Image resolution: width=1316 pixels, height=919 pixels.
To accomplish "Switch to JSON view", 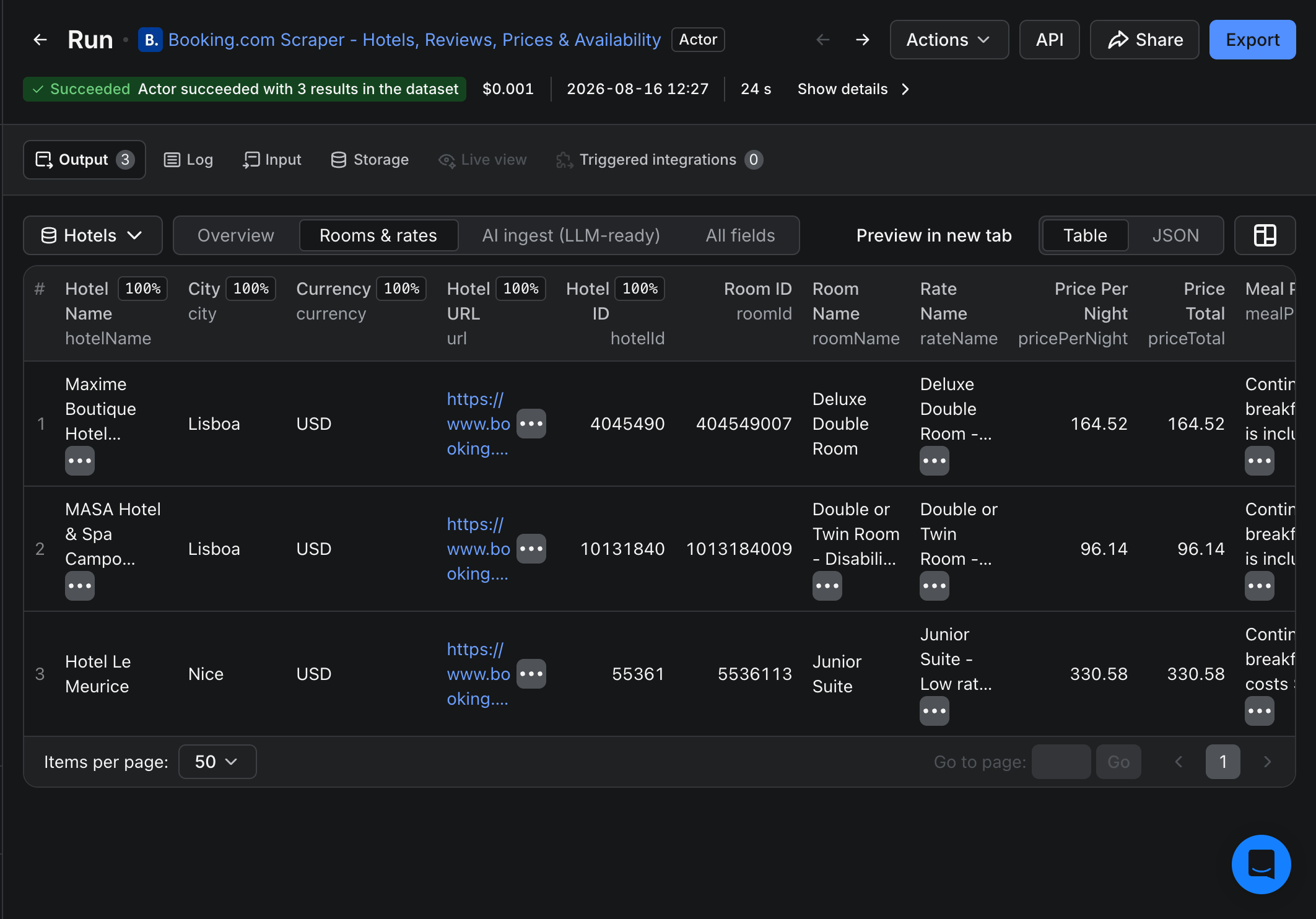I will [x=1175, y=235].
